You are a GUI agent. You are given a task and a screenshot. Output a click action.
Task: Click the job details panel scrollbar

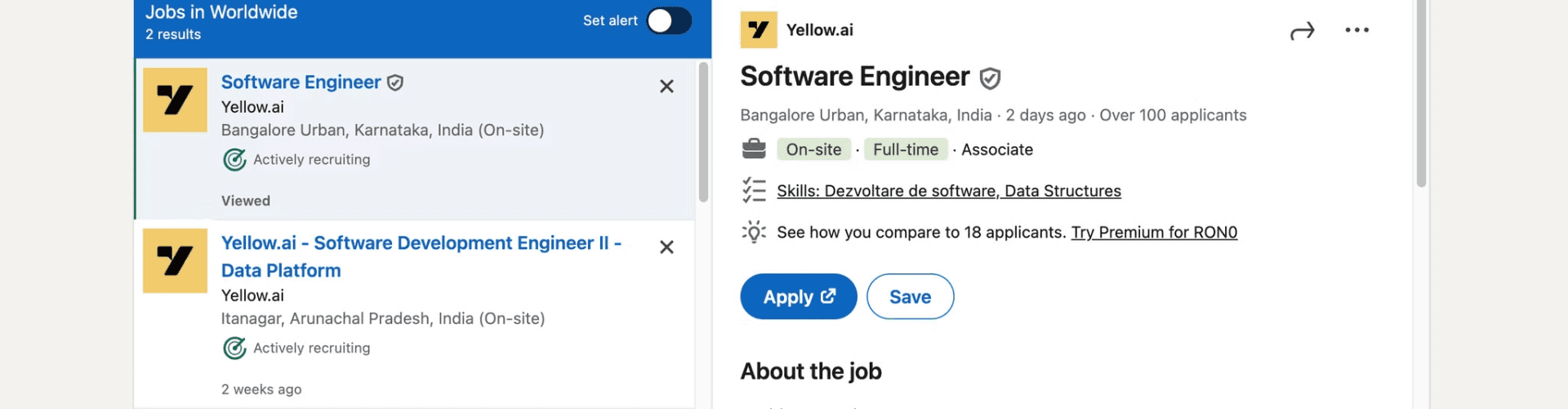point(1421,94)
